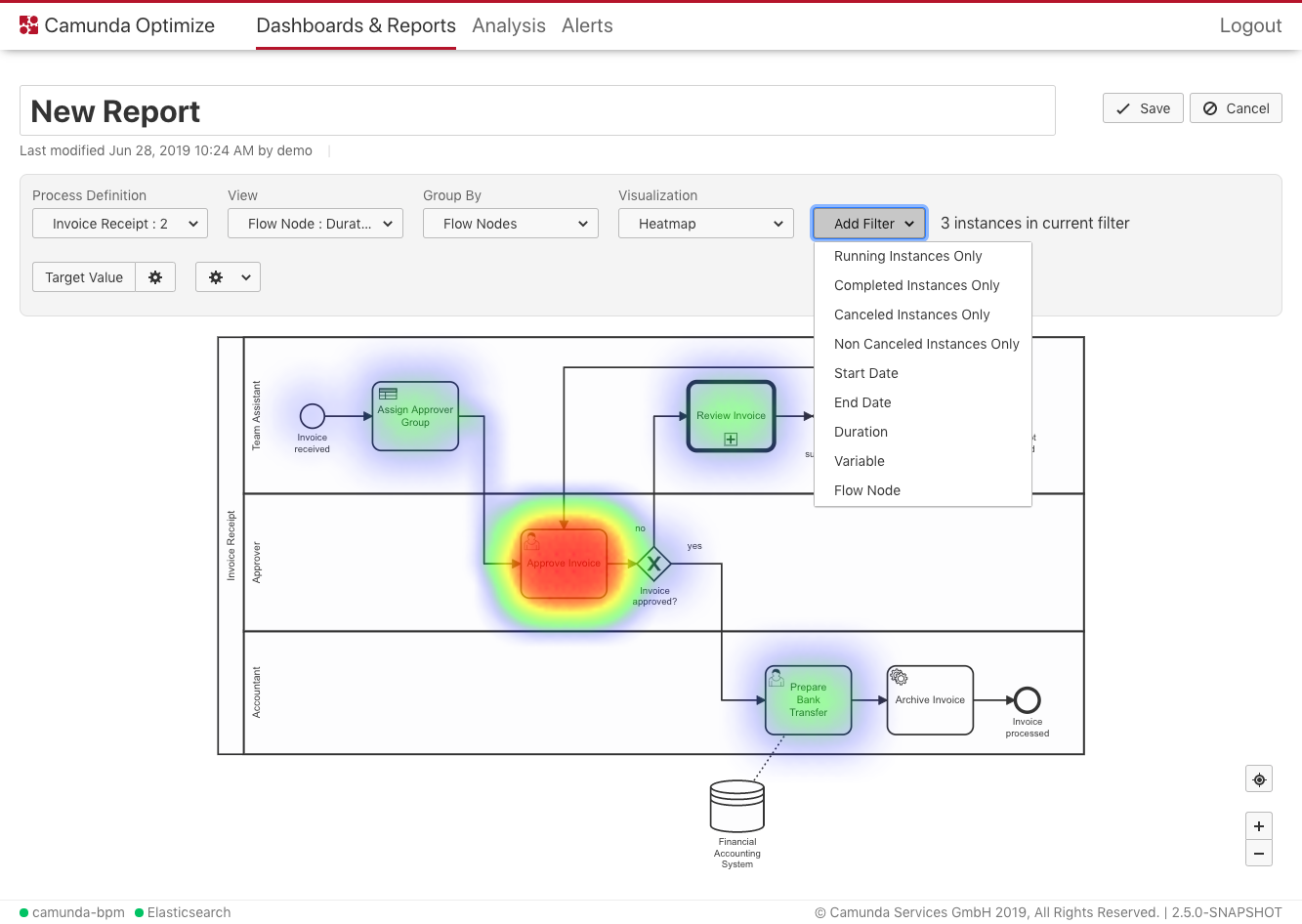
Task: Click the Invoice received start event
Action: (x=313, y=416)
